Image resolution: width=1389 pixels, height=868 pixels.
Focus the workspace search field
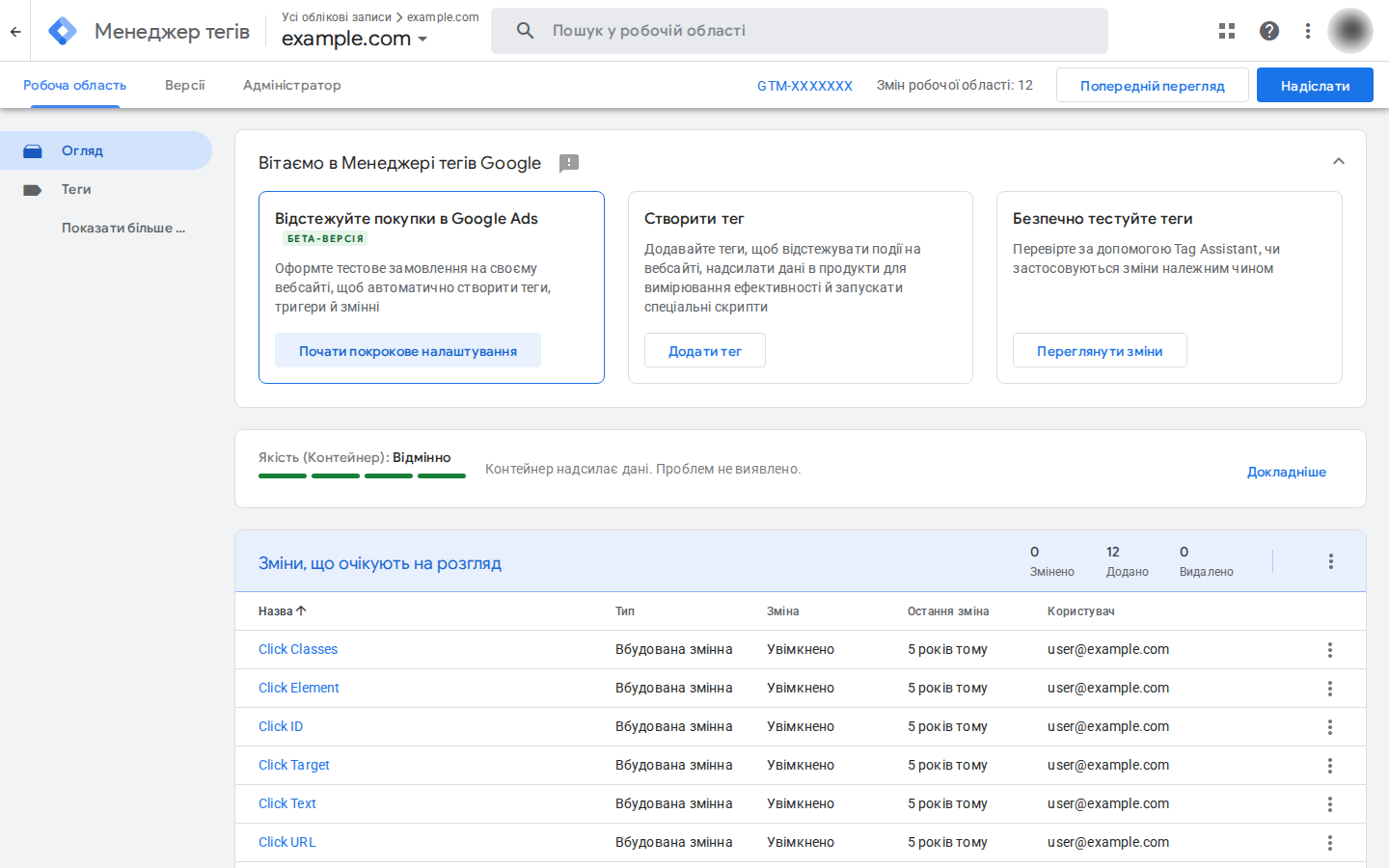800,31
